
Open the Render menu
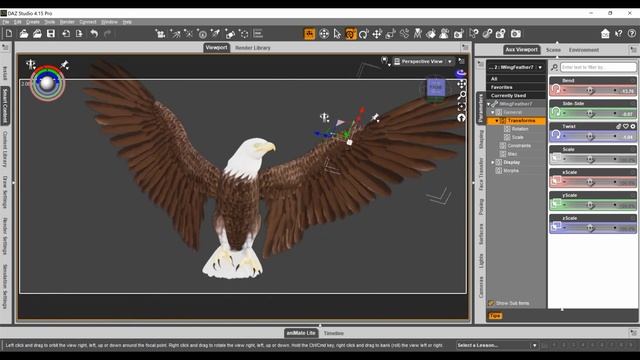(x=67, y=22)
